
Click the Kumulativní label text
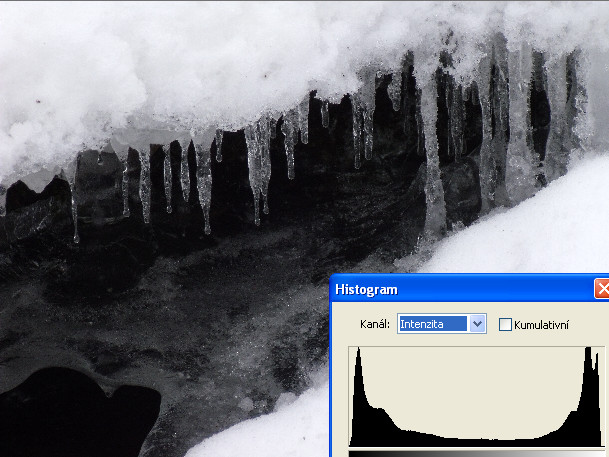coord(541,324)
